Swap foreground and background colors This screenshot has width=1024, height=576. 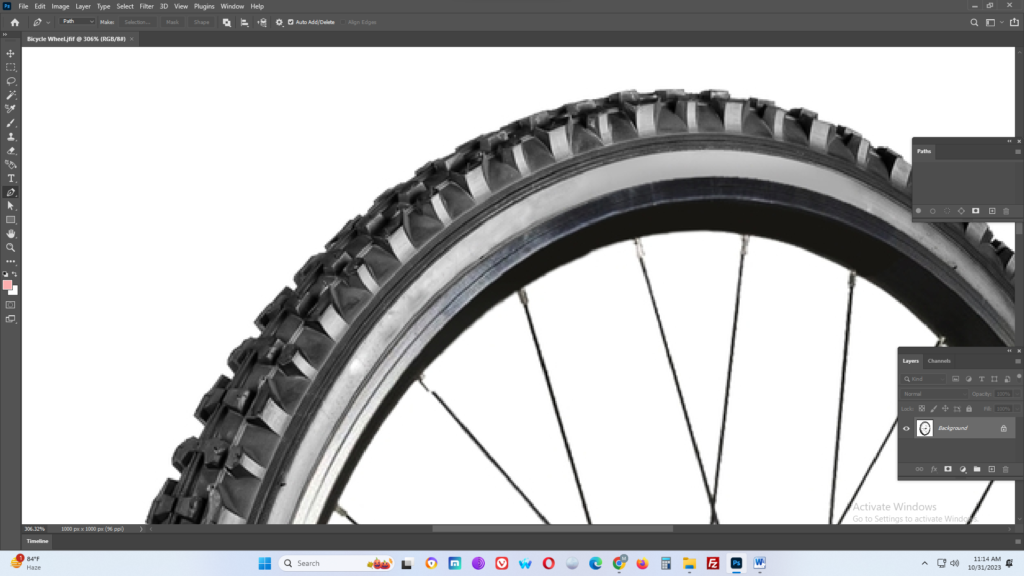[14, 274]
